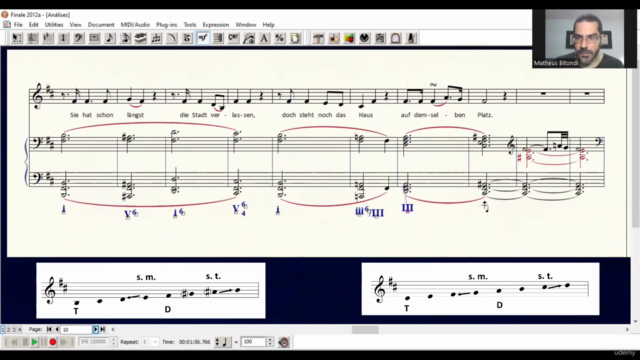Open the Tools menu
The image size is (640, 360).
pos(190,25)
